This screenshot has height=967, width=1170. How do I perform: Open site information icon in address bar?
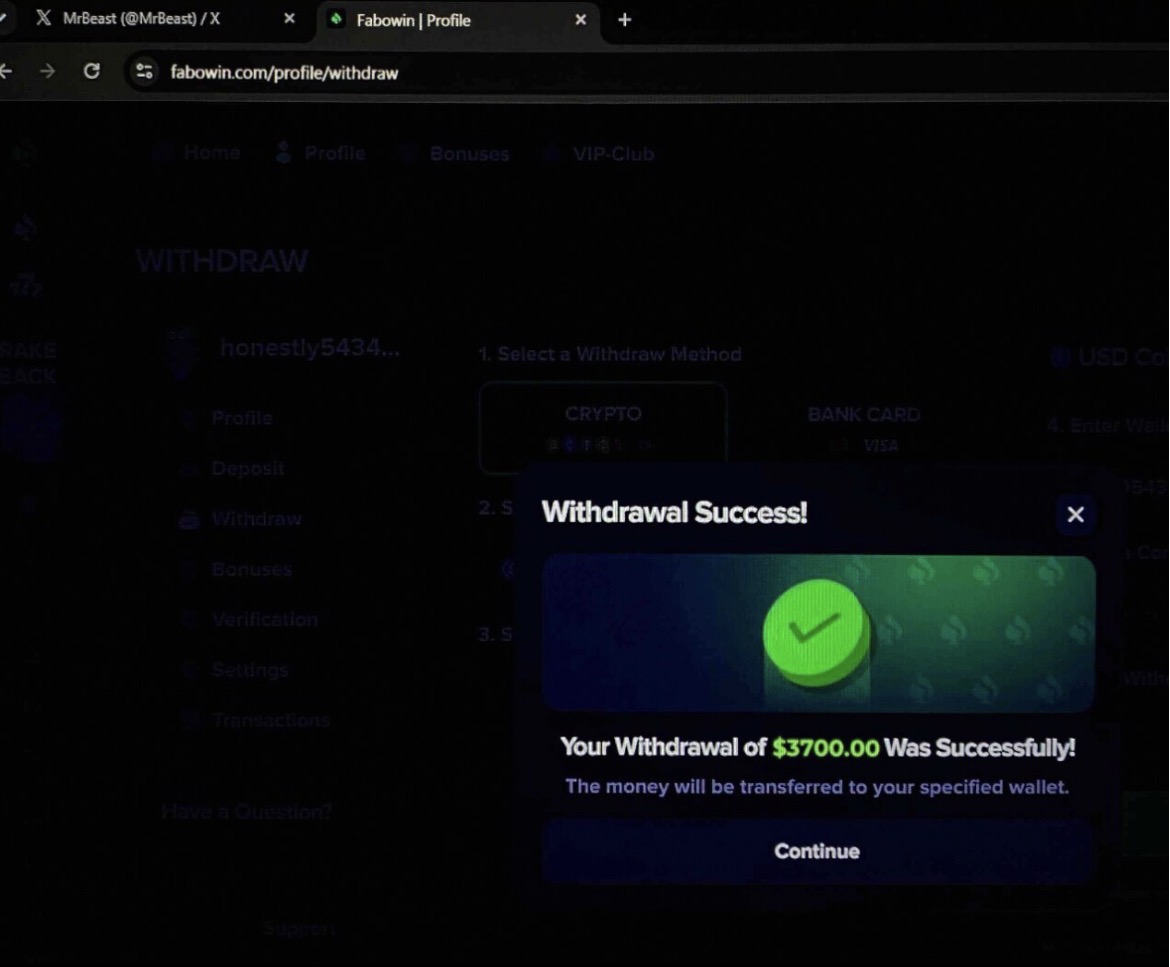coord(144,72)
